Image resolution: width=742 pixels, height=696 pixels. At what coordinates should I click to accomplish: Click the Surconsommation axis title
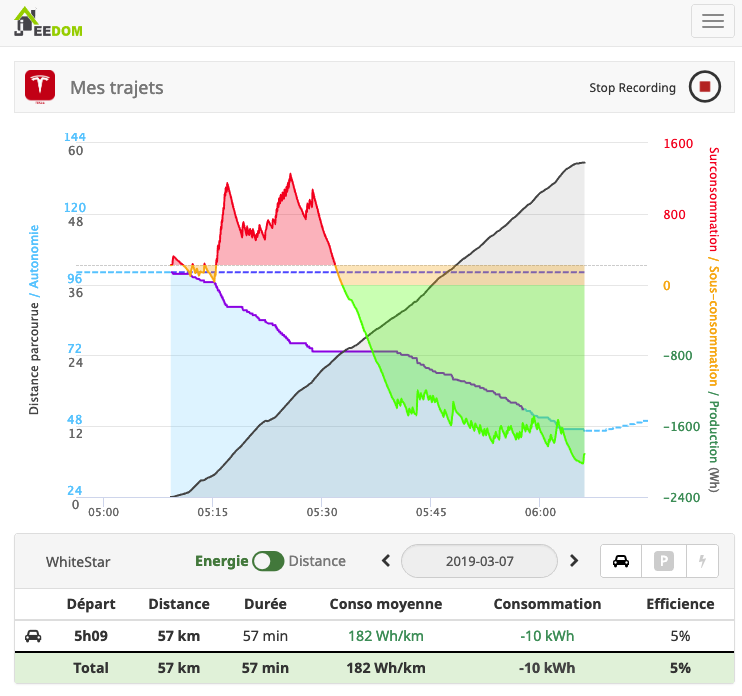[714, 199]
